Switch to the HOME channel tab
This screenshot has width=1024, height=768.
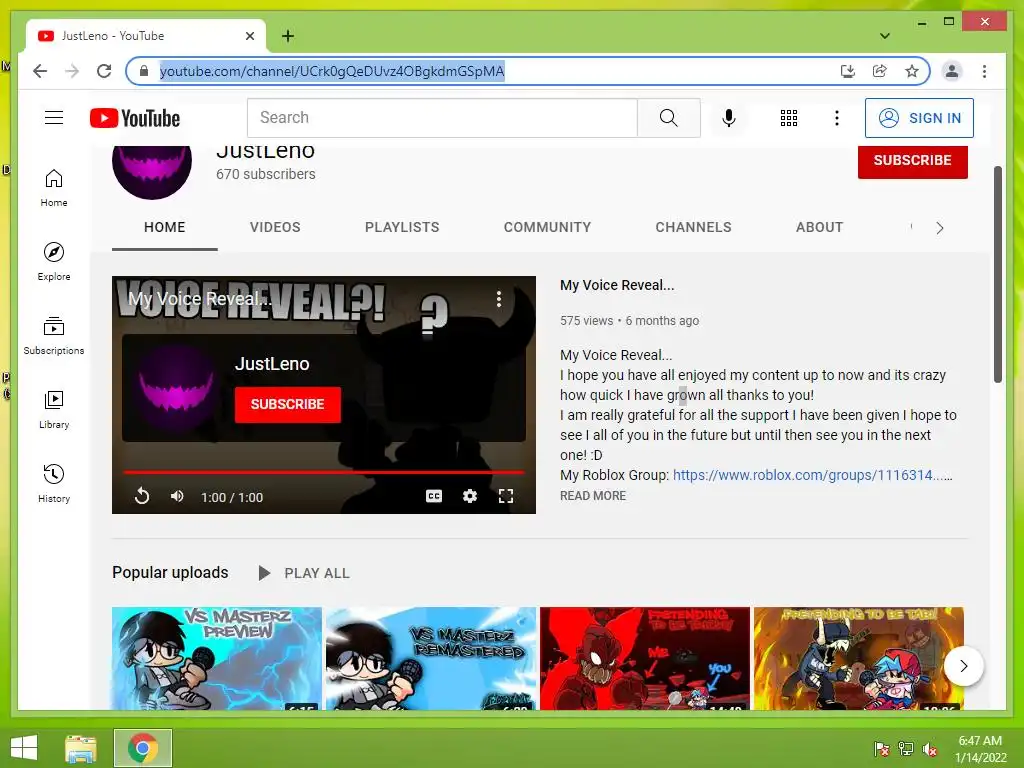coord(165,227)
